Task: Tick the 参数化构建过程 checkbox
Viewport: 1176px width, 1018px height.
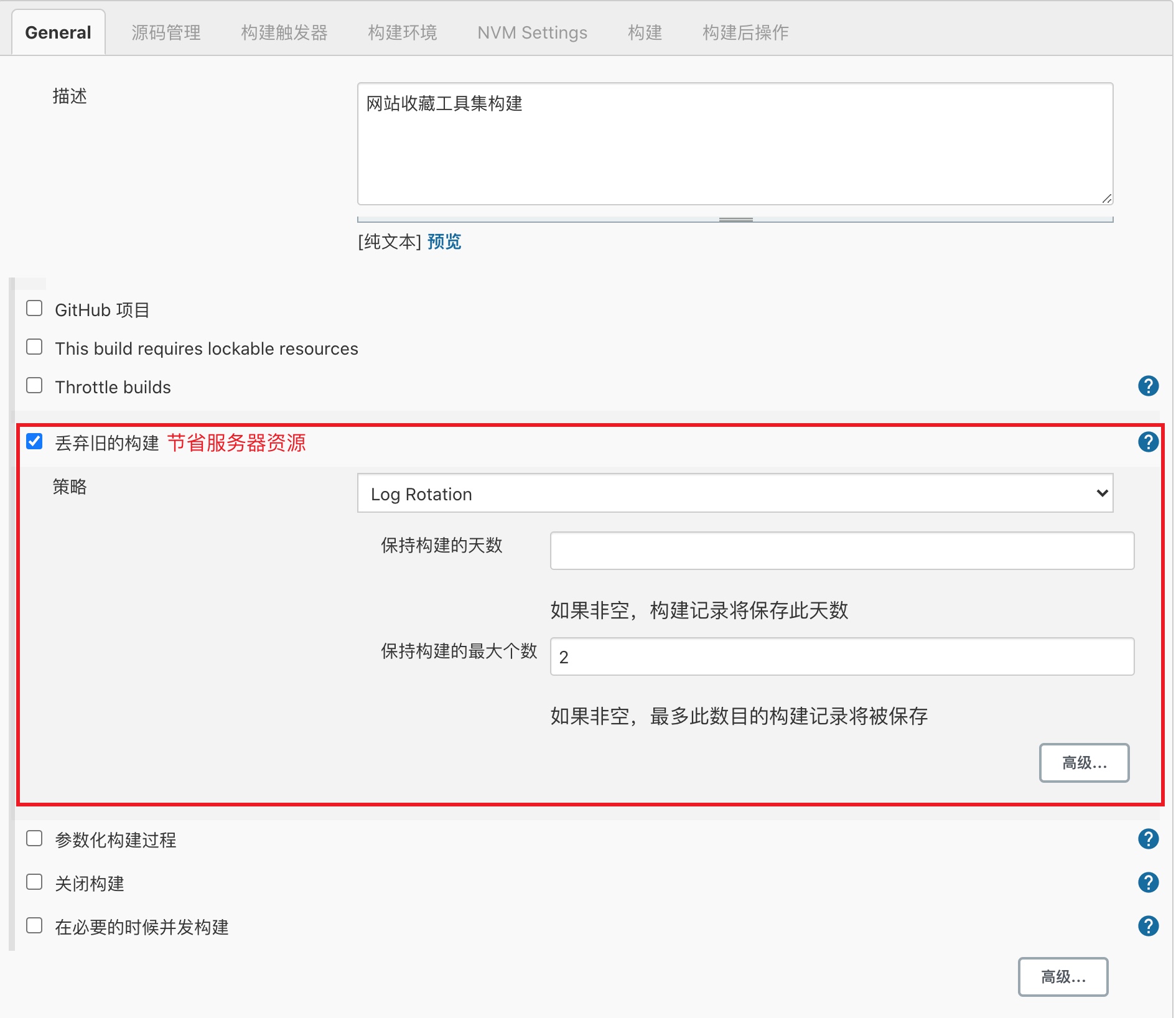Action: point(34,839)
